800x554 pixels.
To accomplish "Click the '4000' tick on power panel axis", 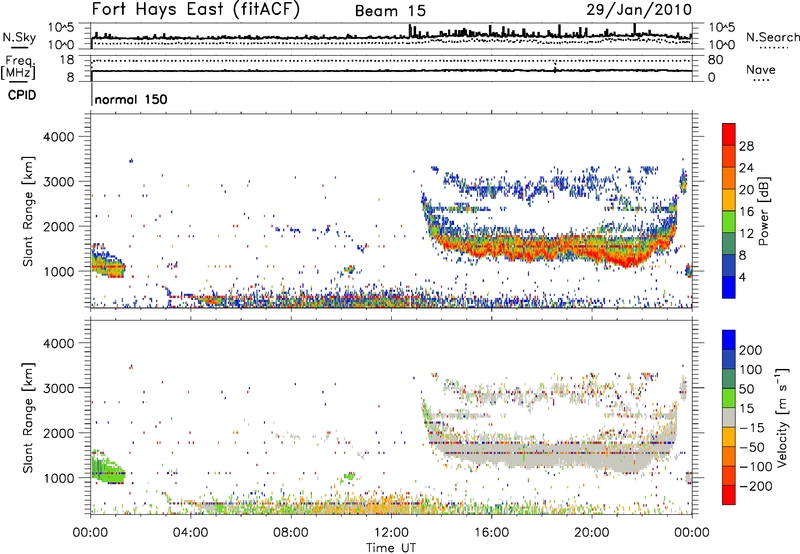I will [58, 137].
